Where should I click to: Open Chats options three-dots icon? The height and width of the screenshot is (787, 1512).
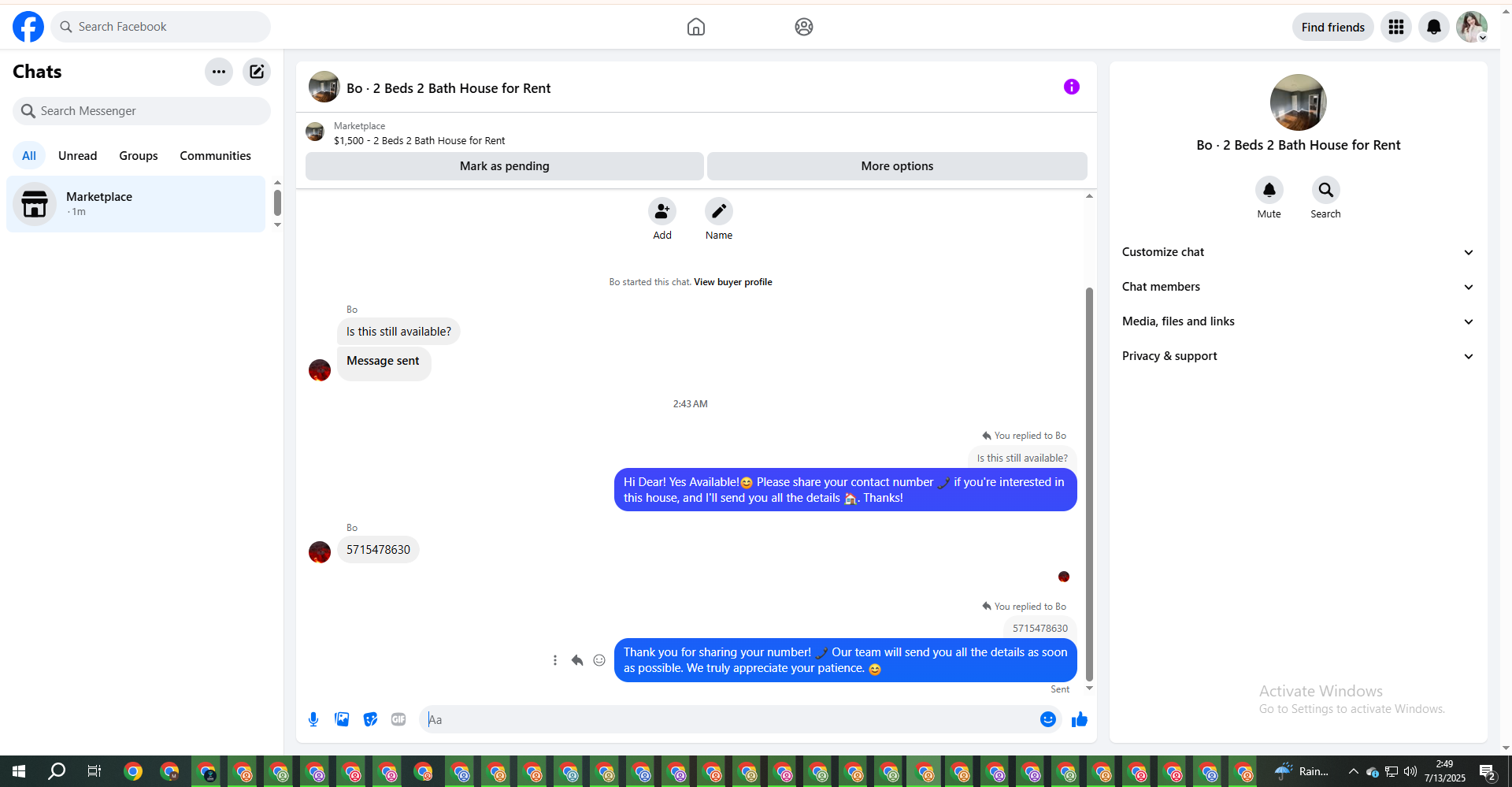pos(219,72)
